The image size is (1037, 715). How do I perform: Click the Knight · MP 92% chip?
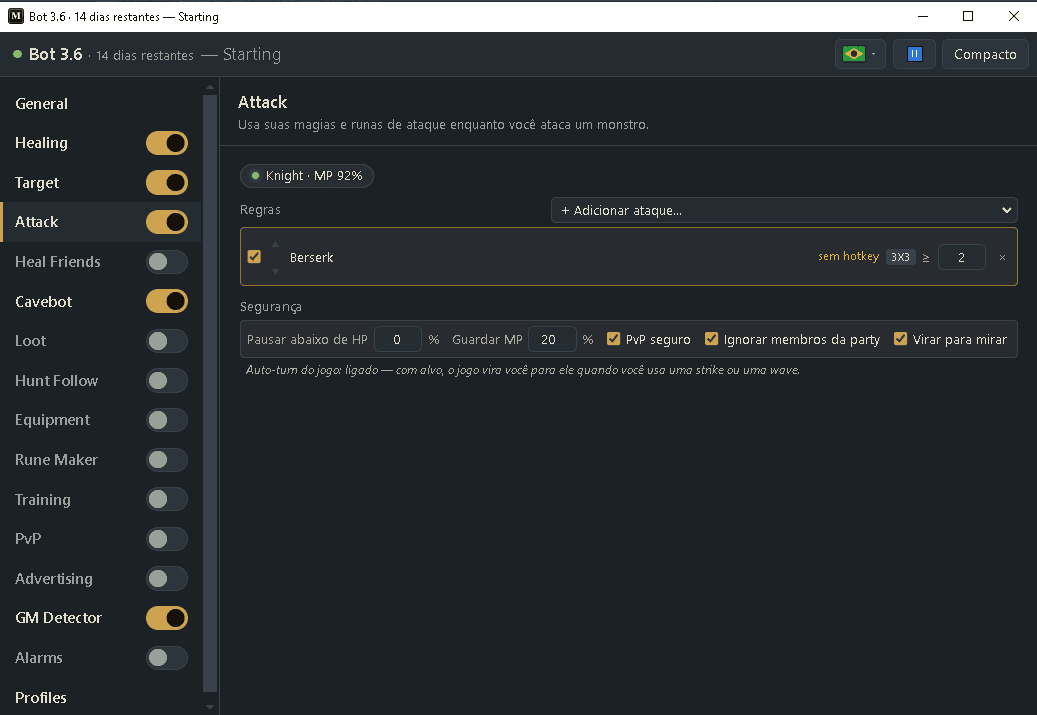[x=307, y=176]
